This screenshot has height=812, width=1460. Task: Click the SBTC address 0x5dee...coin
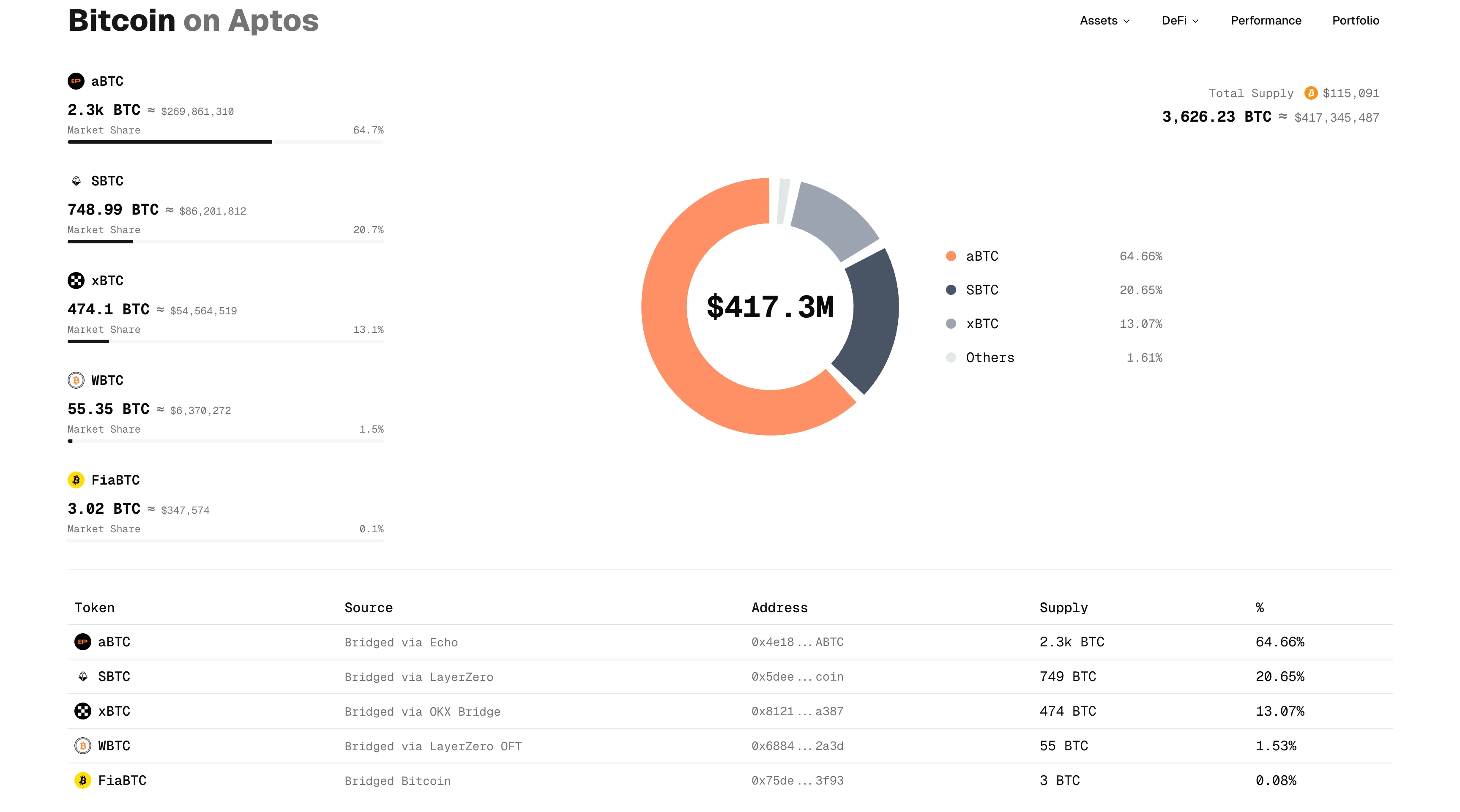click(x=797, y=676)
